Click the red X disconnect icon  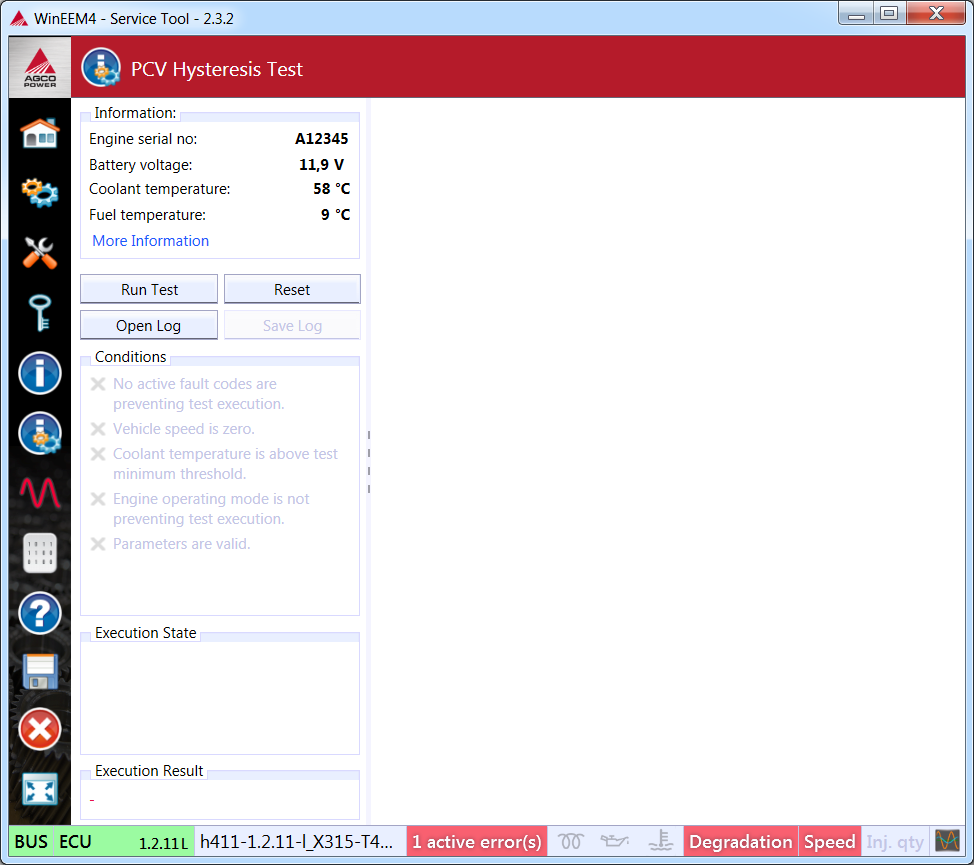(40, 729)
